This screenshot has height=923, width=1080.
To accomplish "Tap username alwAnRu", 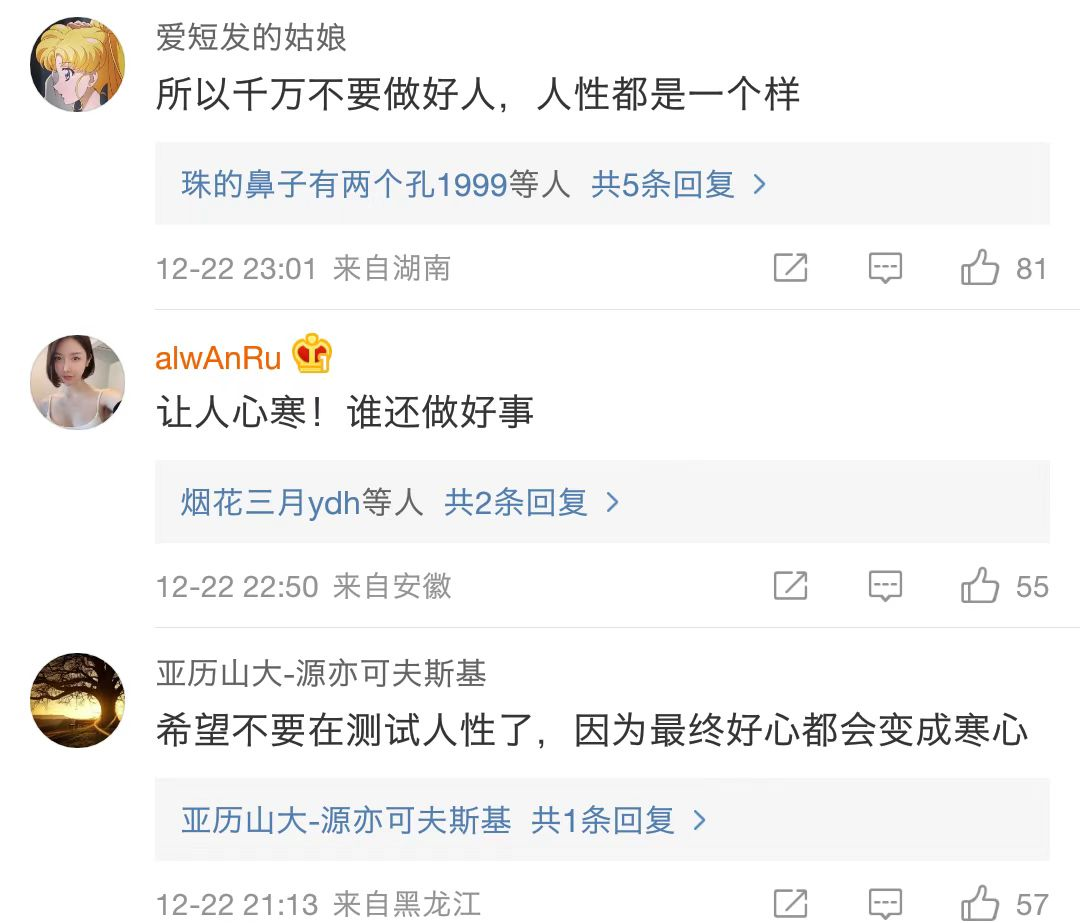I will tap(218, 357).
